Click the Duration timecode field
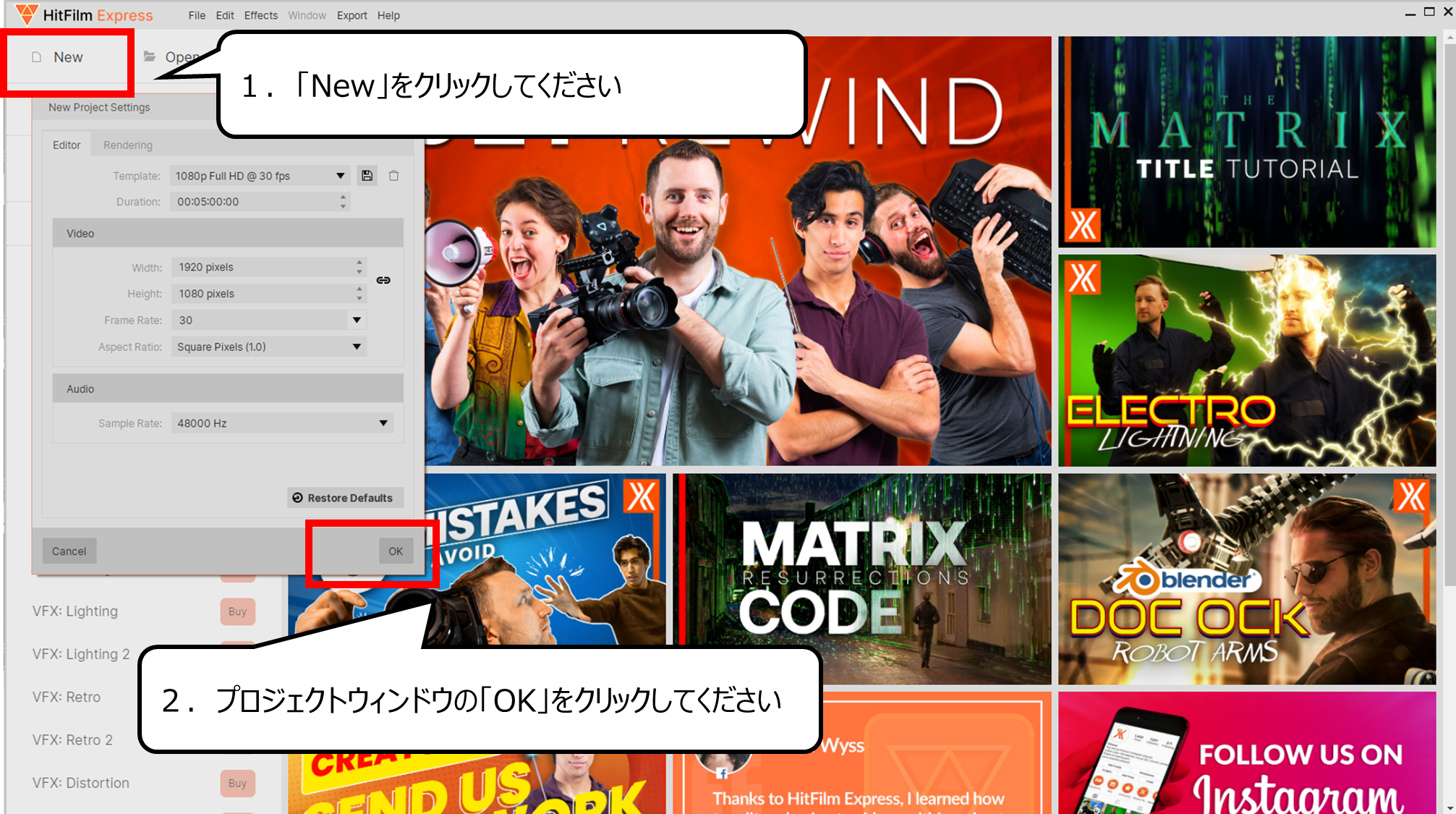Image resolution: width=1456 pixels, height=814 pixels. pyautogui.click(x=255, y=202)
